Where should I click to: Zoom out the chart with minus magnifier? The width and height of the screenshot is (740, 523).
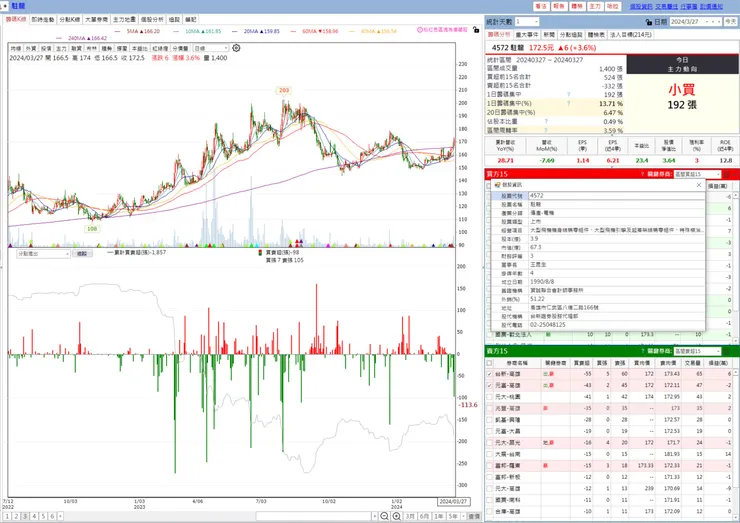385,516
